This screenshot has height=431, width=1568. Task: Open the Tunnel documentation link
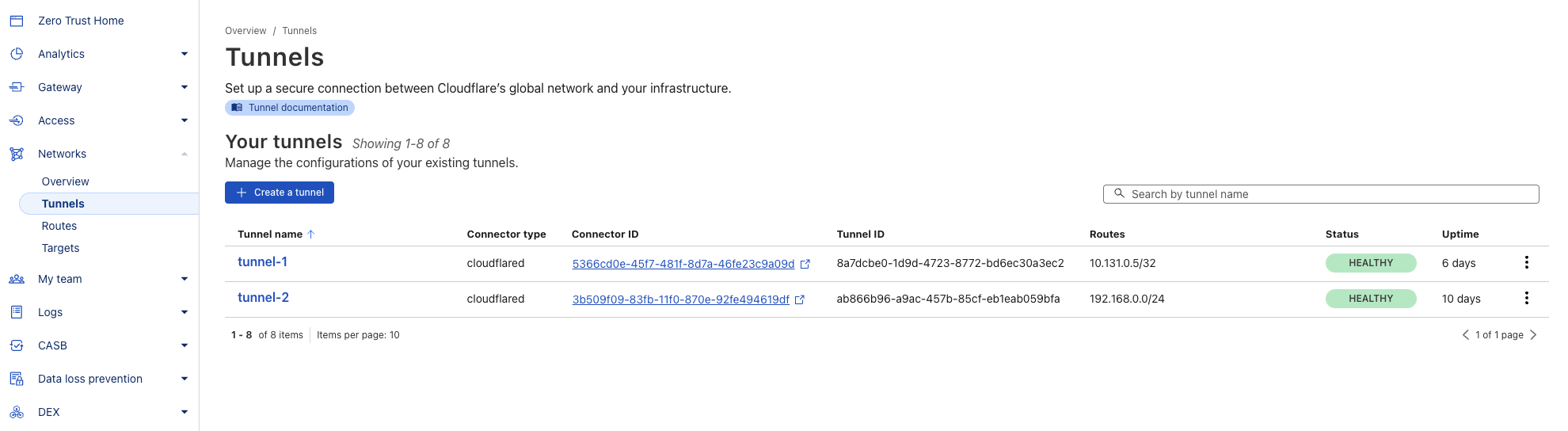coord(290,108)
